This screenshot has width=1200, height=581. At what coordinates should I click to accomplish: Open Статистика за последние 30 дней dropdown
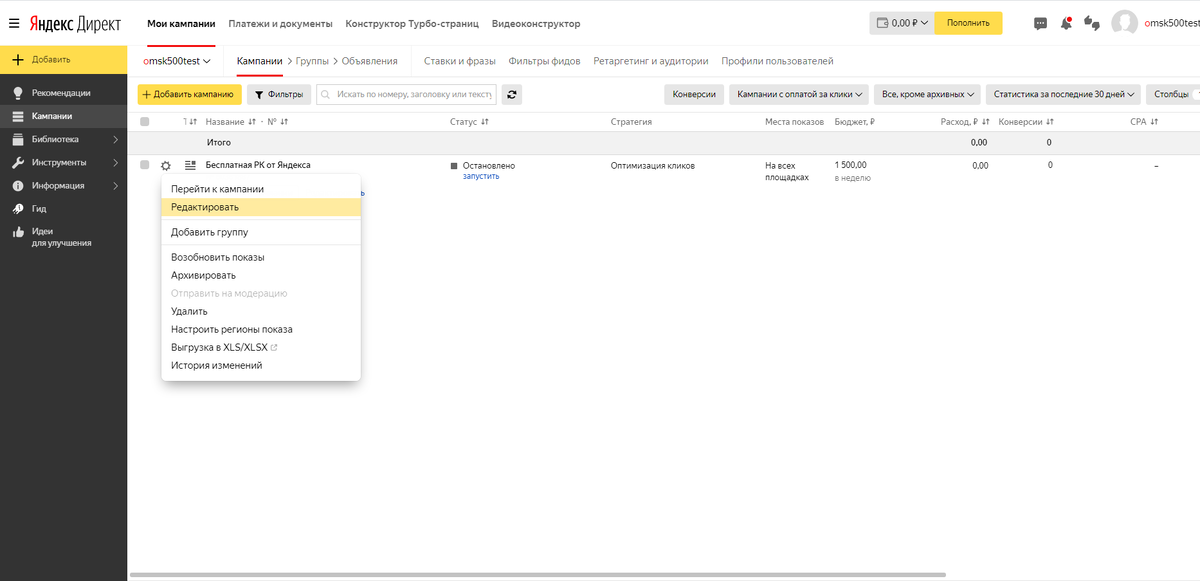pyautogui.click(x=1063, y=94)
